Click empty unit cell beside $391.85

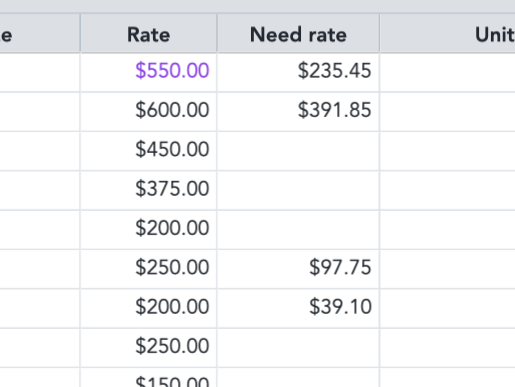pyautogui.click(x=448, y=112)
